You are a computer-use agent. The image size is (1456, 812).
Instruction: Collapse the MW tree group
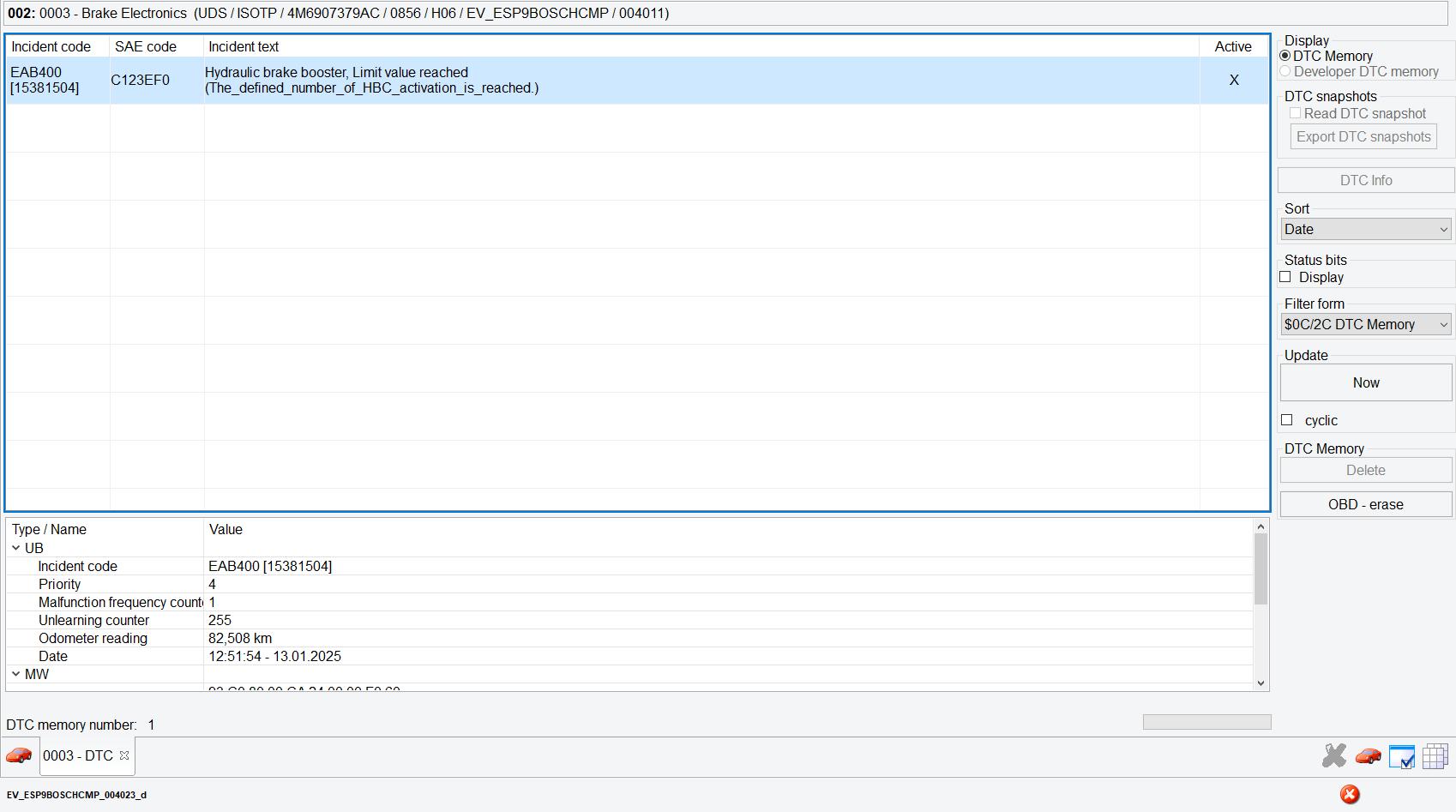[16, 674]
